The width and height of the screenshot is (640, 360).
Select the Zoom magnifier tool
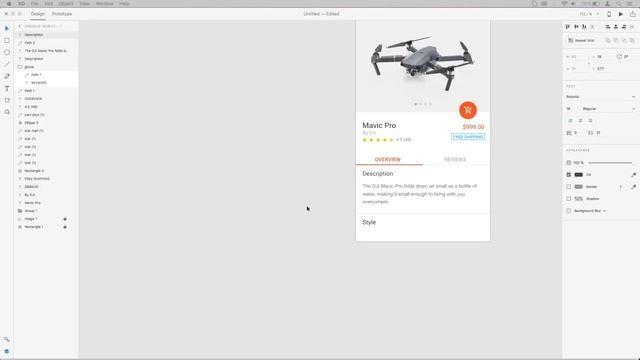coord(7,112)
